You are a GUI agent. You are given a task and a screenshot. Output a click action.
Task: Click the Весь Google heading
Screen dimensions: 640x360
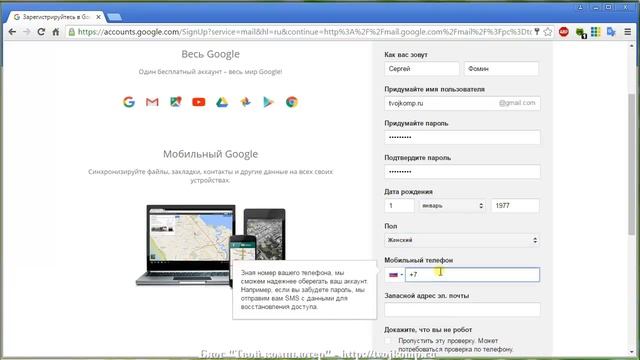[x=211, y=54]
